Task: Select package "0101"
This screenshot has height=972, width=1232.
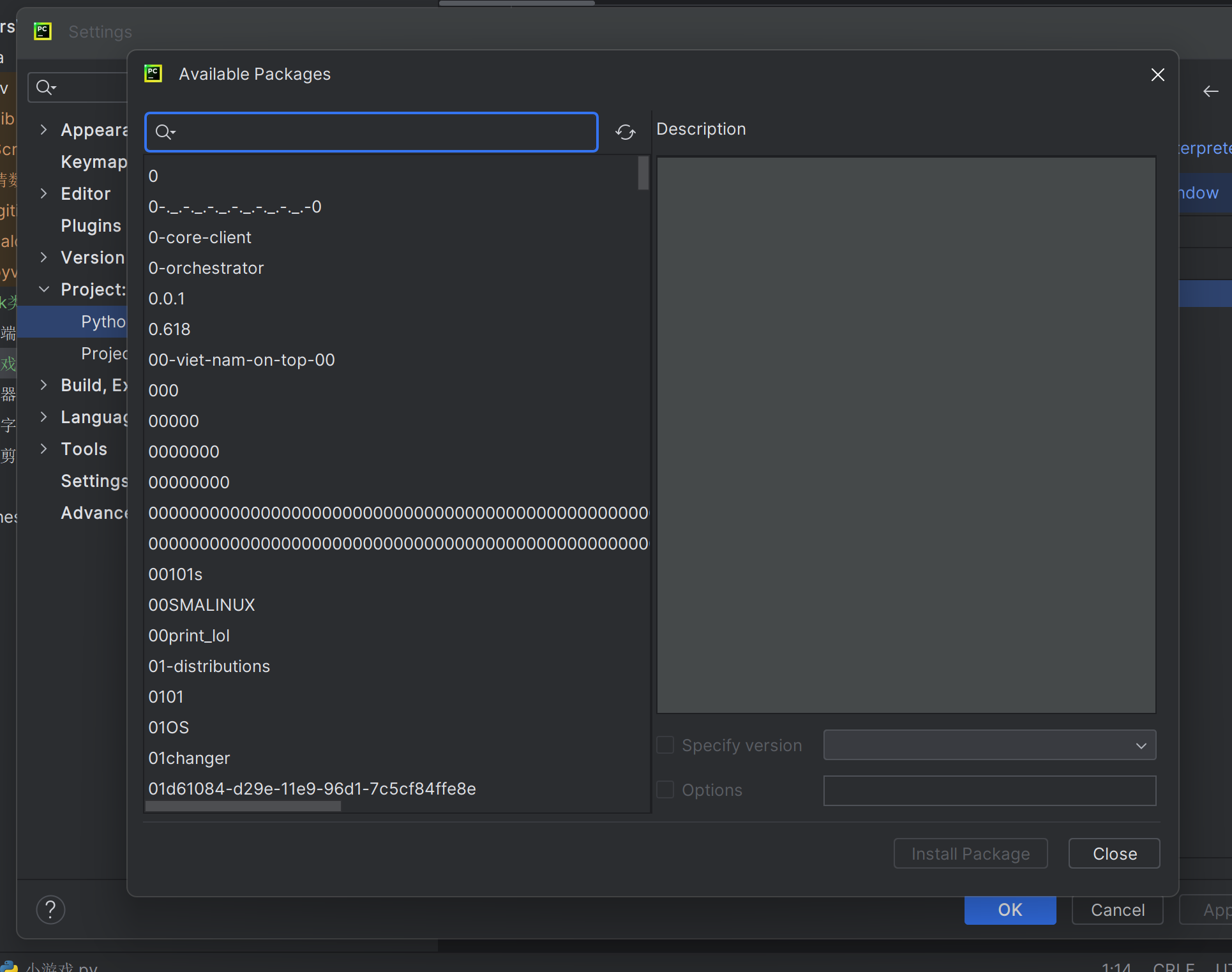Action: (397, 697)
